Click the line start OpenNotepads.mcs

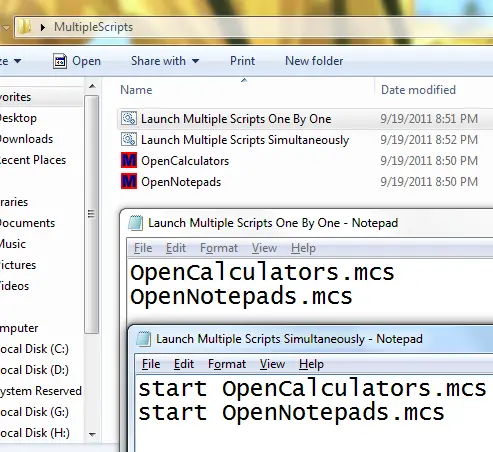[291, 413]
